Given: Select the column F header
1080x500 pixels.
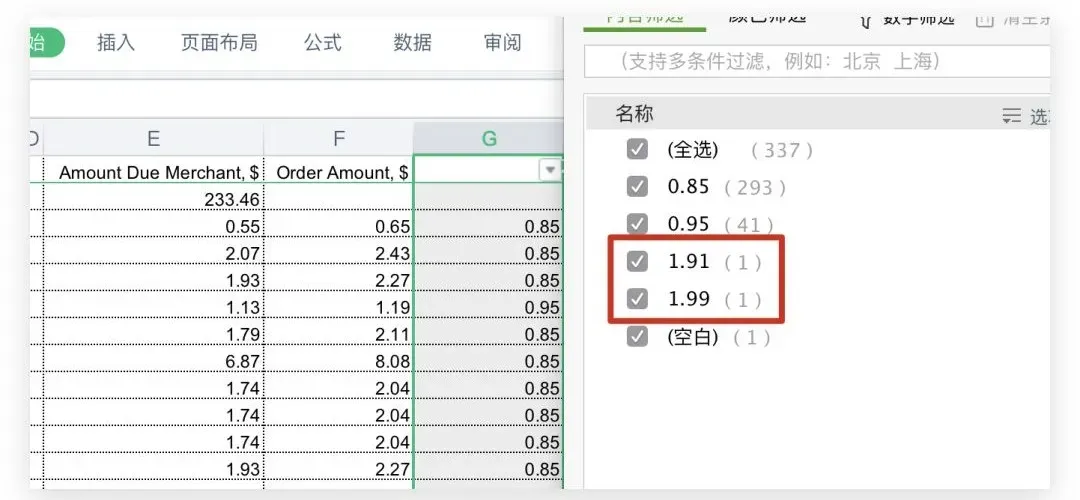Looking at the screenshot, I should 339,139.
